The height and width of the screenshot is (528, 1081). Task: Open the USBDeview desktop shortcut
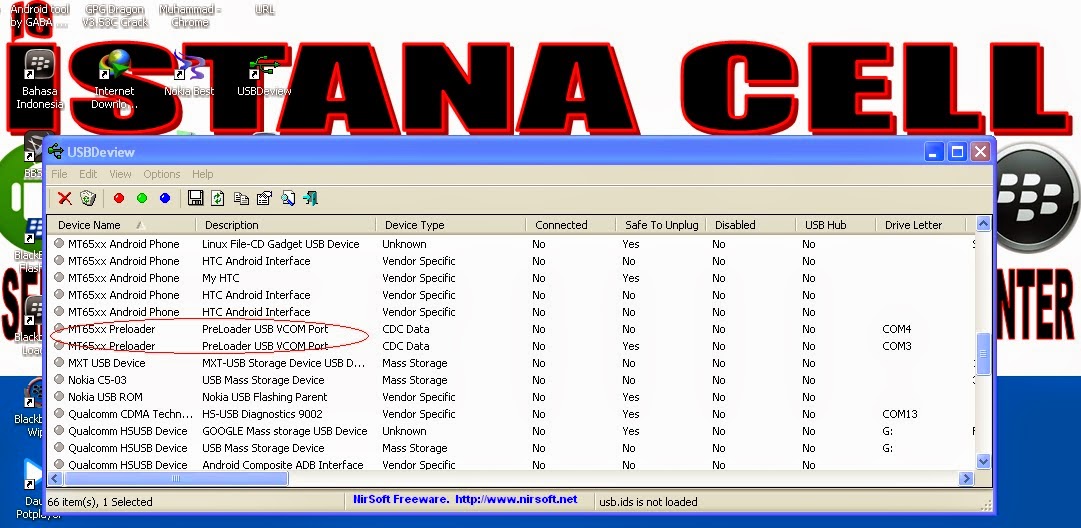(264, 73)
